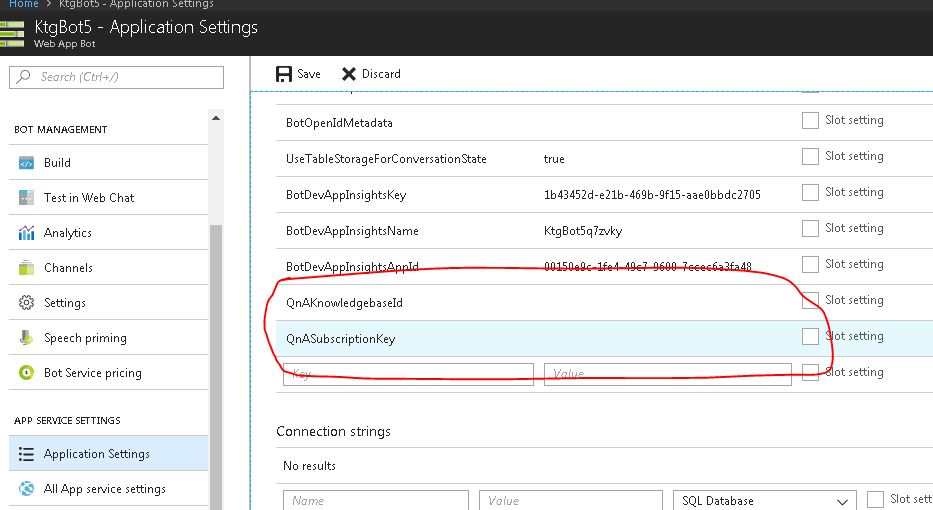The height and width of the screenshot is (510, 933).
Task: Check slot setting for BotOpenIdMetadata
Action: pos(810,121)
